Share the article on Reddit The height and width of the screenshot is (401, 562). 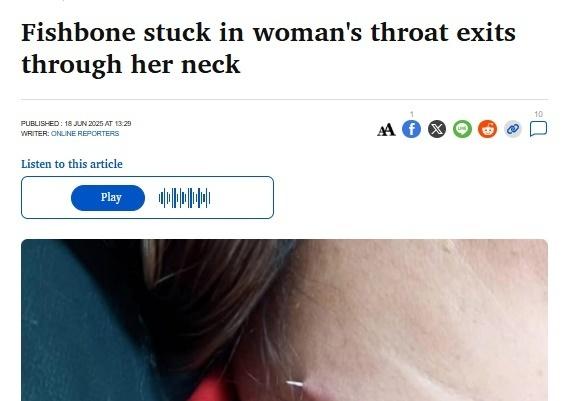[487, 129]
